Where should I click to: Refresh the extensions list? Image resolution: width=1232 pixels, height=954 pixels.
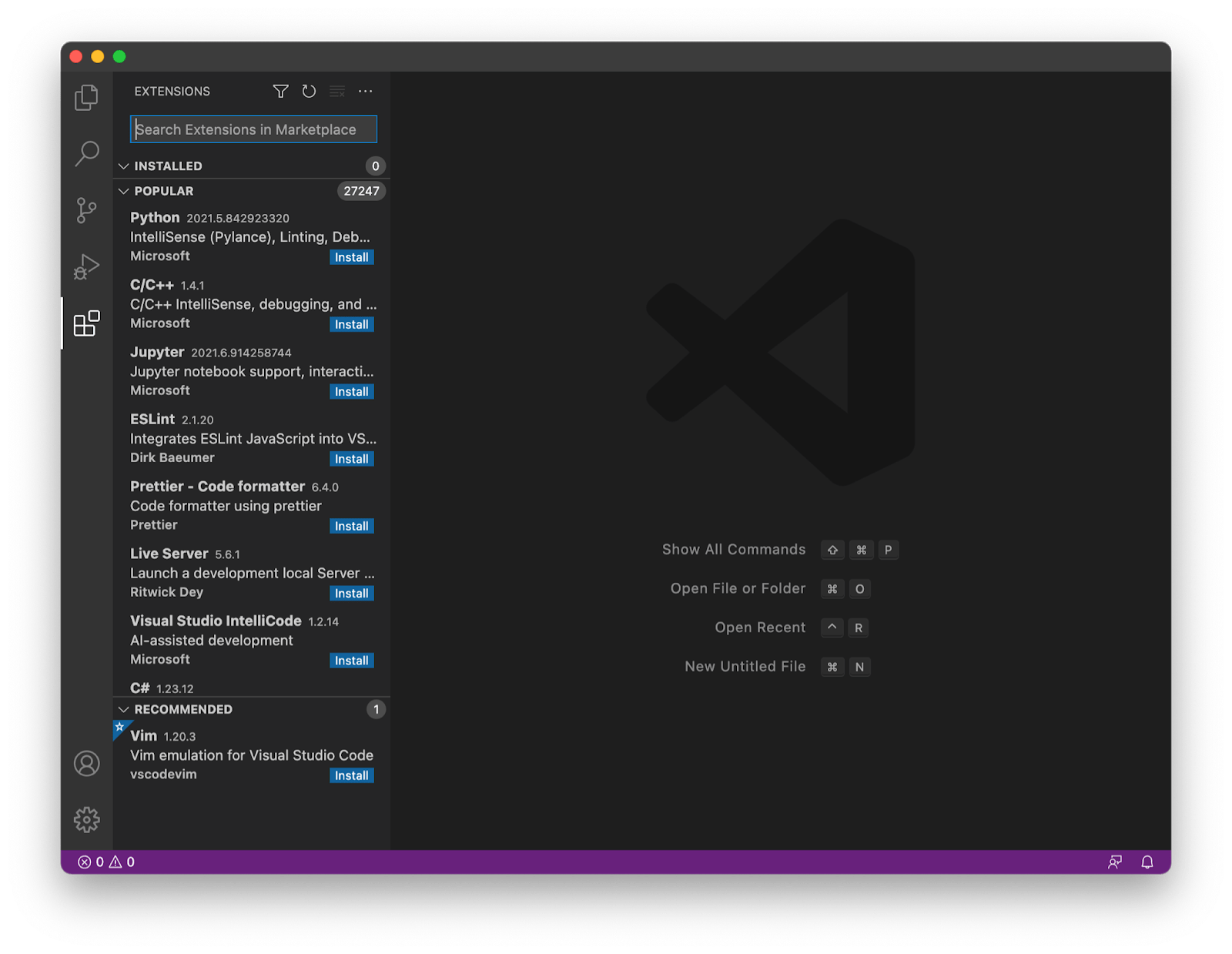coord(309,92)
